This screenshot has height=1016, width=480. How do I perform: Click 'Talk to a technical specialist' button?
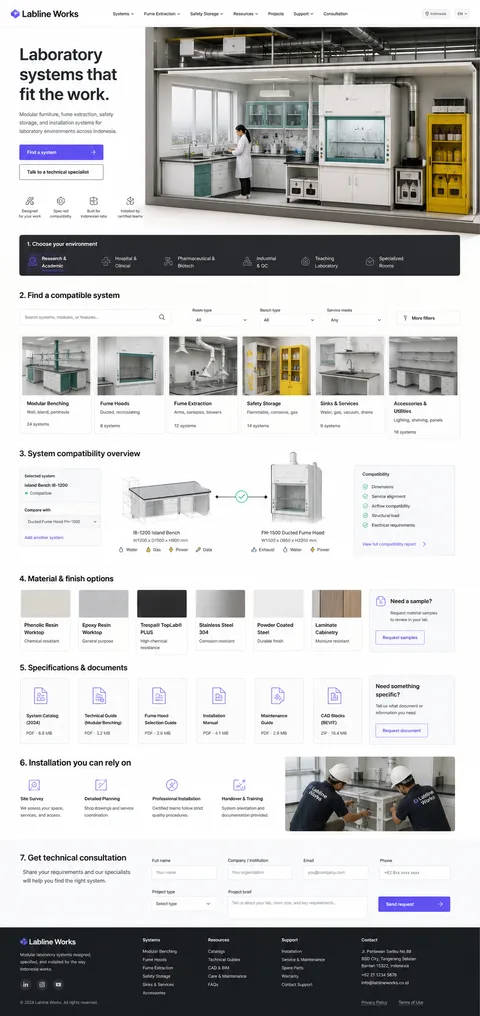[x=61, y=172]
